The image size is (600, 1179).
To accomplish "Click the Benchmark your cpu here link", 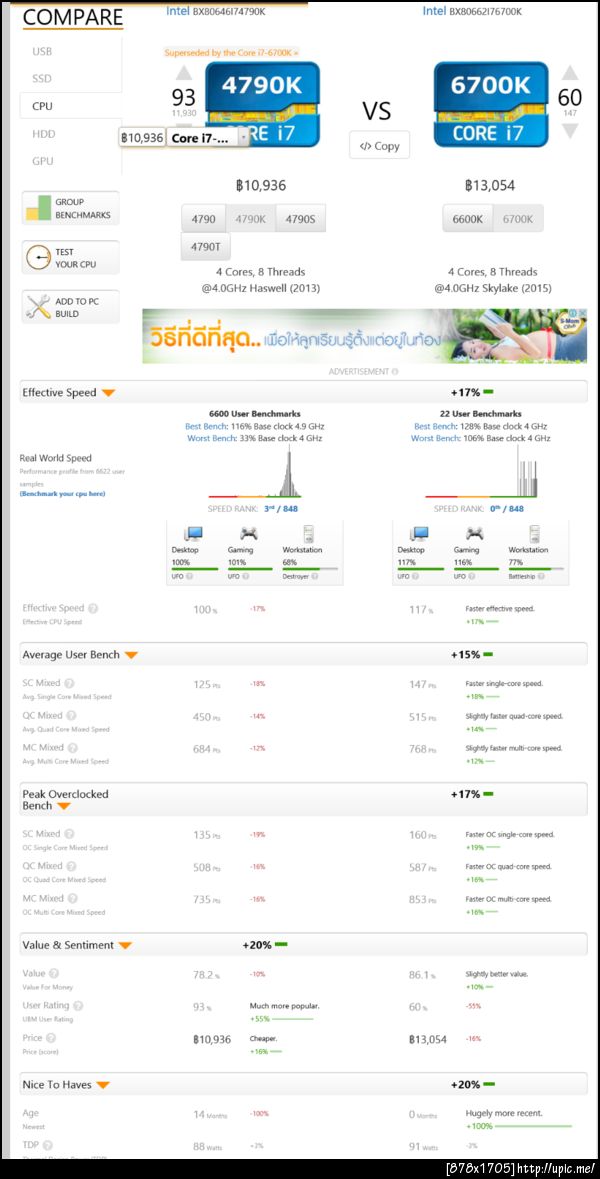I will coord(62,493).
